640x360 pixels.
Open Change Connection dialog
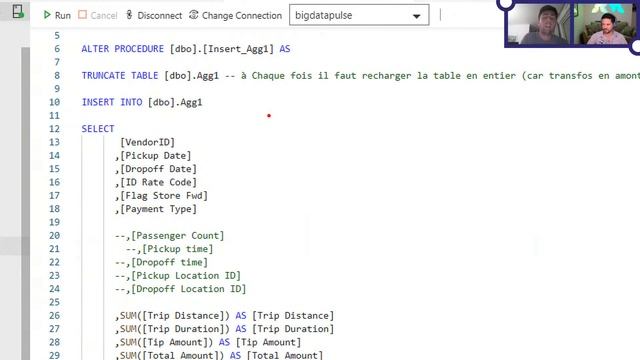click(236, 16)
